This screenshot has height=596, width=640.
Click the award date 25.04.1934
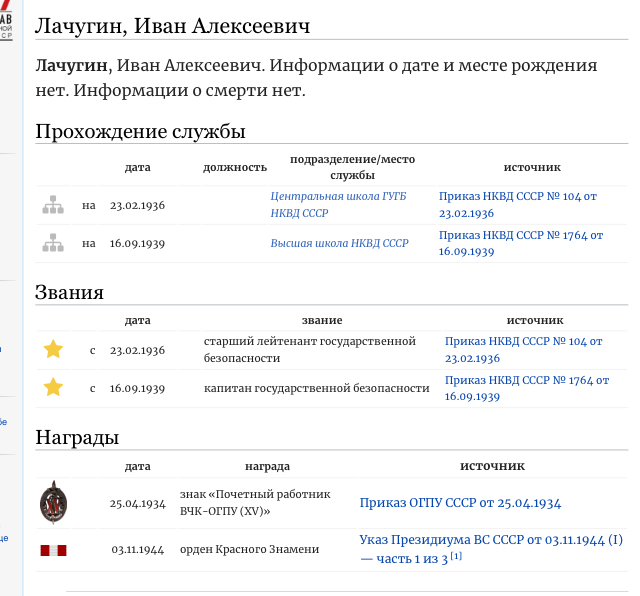click(138, 504)
